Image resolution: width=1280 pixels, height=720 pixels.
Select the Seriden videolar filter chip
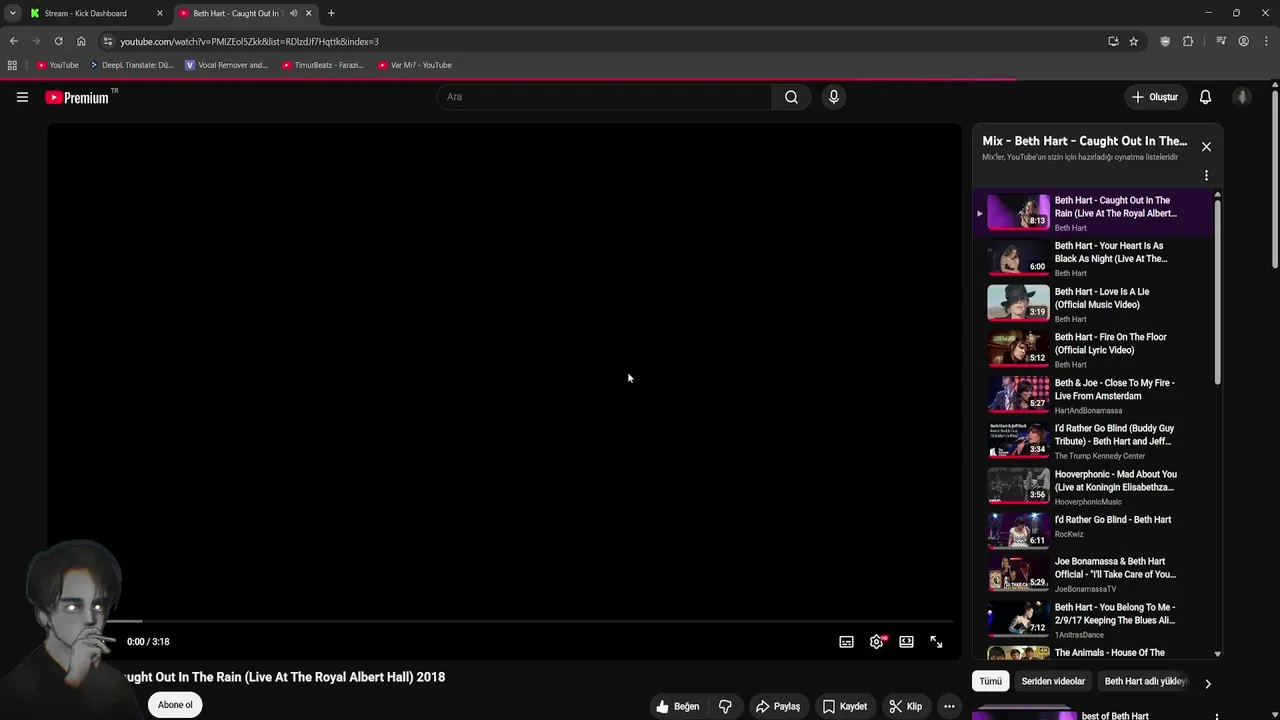(x=1053, y=681)
